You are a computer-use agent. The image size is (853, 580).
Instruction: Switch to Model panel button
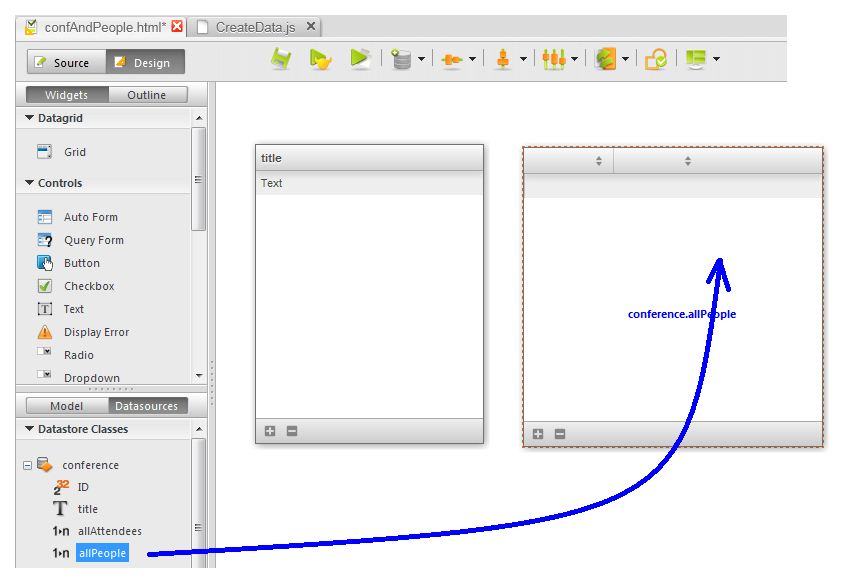(66, 406)
